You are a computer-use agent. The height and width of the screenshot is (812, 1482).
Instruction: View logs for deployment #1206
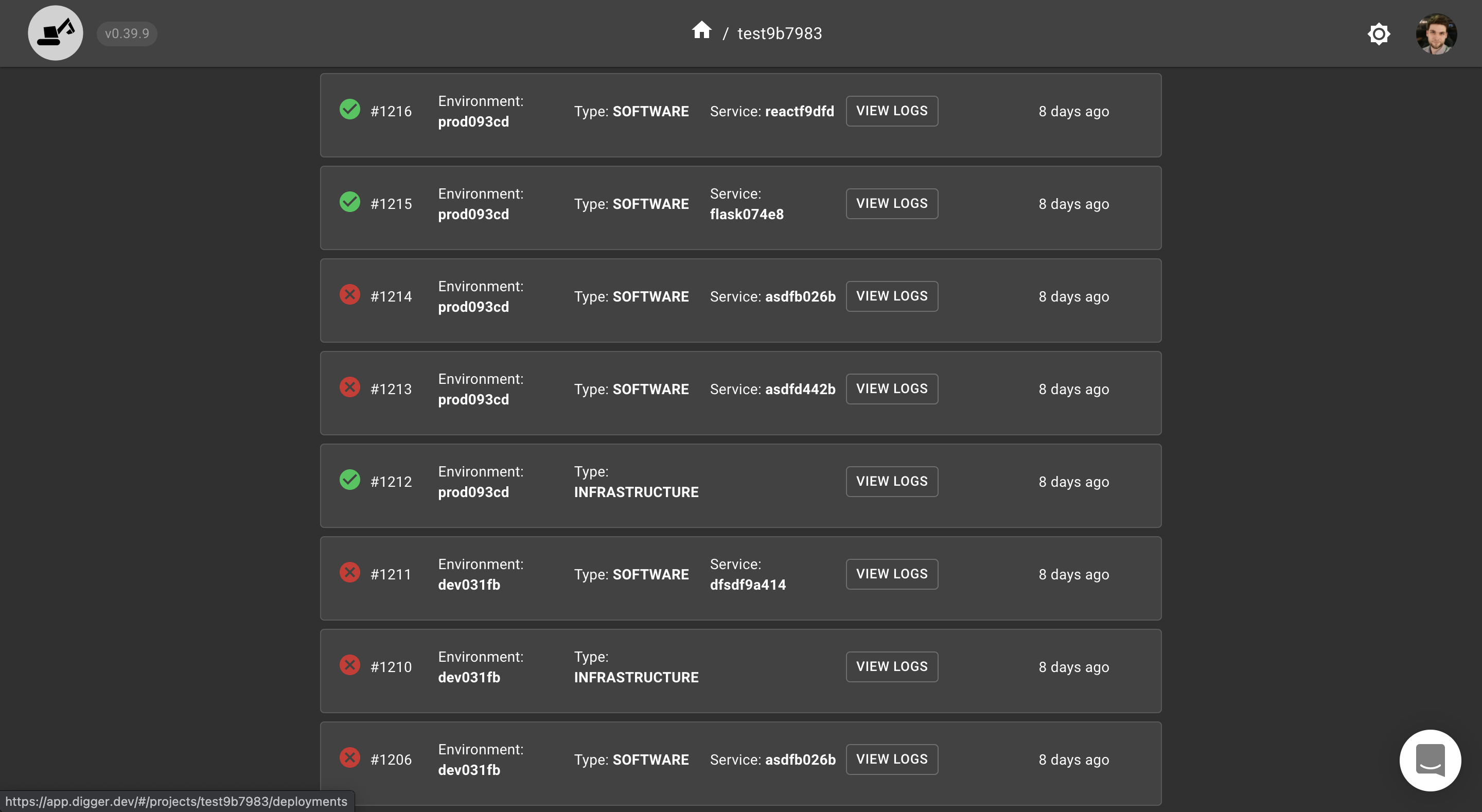point(891,760)
